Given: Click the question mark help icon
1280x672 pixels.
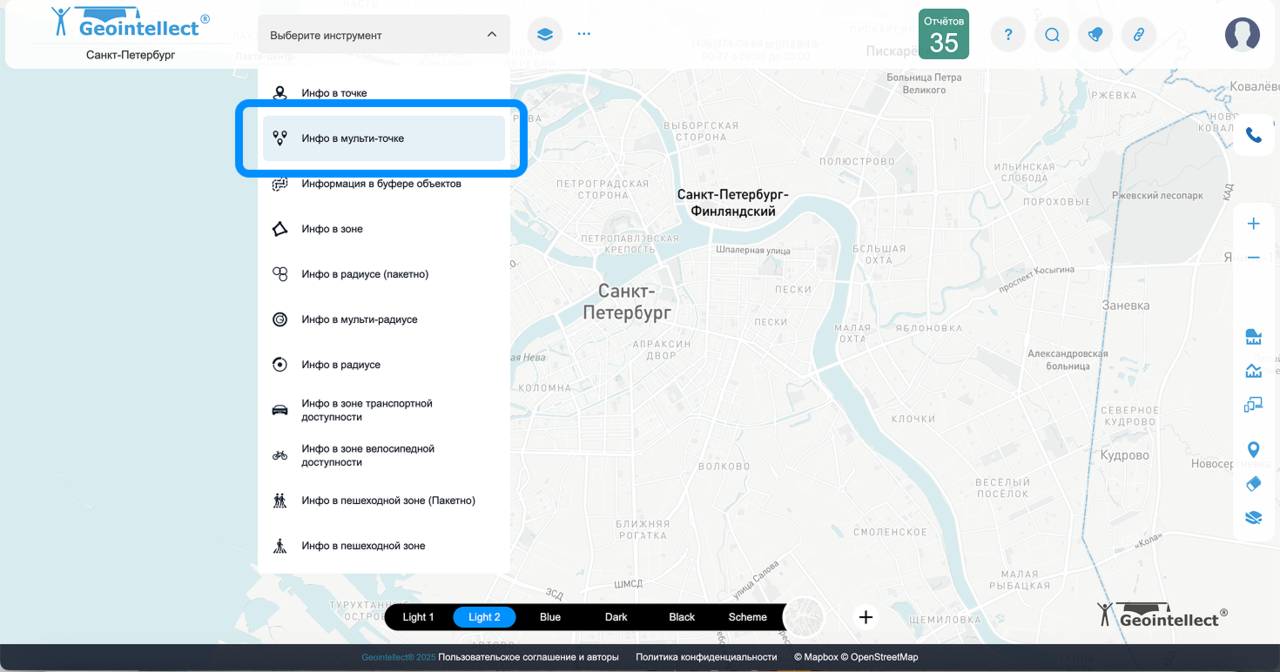Looking at the screenshot, I should coord(1008,35).
